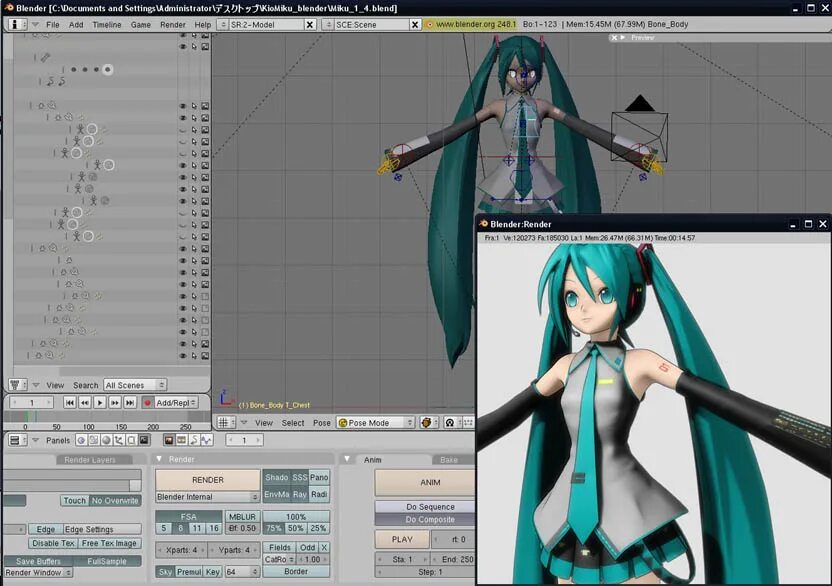832x586 pixels.
Task: Switch to Script context icon in Panels
Action: click(x=93, y=440)
